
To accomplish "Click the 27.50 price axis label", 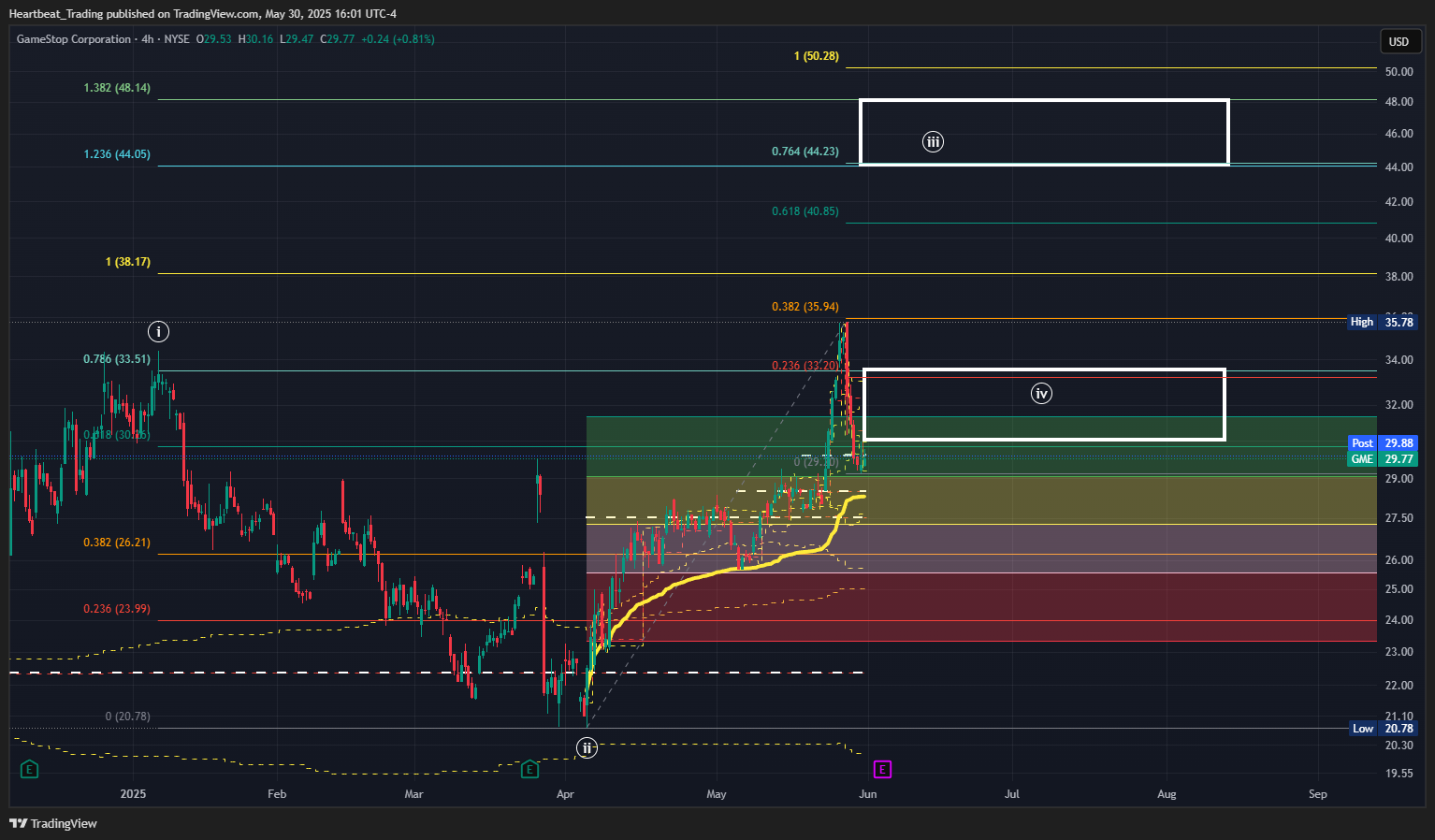I will click(1399, 518).
